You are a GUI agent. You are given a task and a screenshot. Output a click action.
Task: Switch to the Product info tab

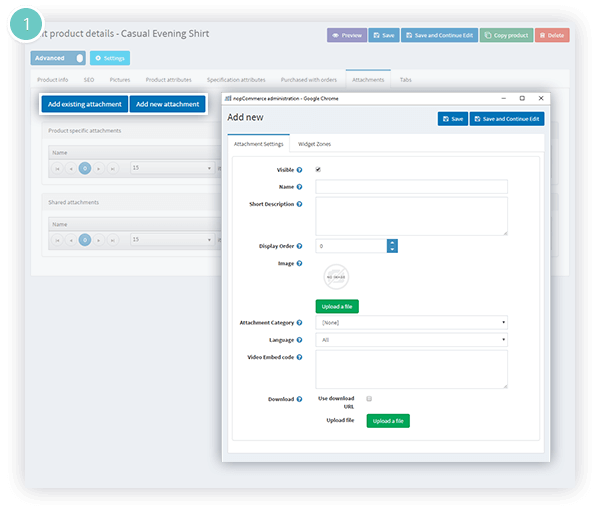pyautogui.click(x=53, y=80)
